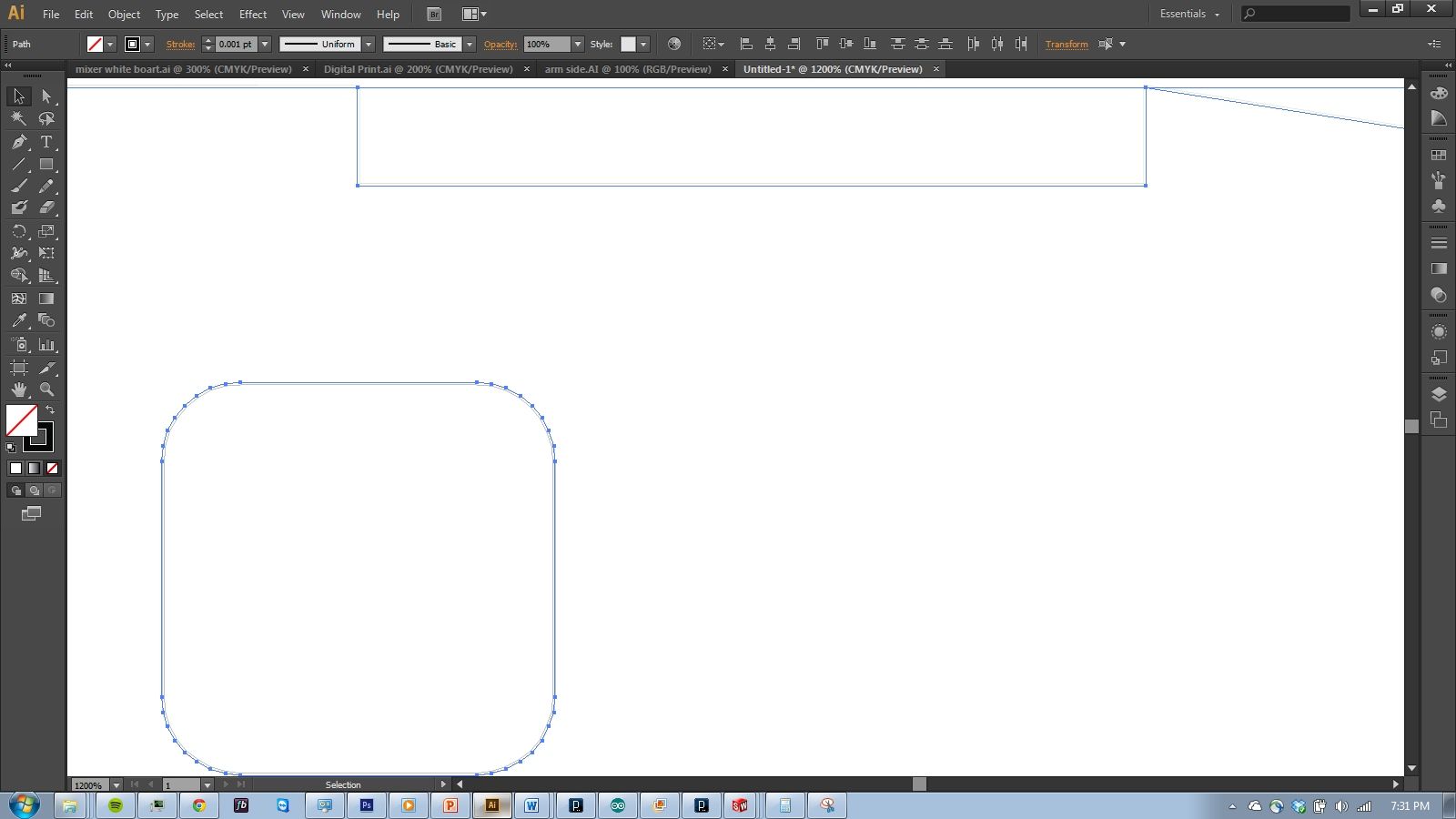Image resolution: width=1456 pixels, height=819 pixels.
Task: Open the Essentials workspace dropdown
Action: pyautogui.click(x=1189, y=15)
